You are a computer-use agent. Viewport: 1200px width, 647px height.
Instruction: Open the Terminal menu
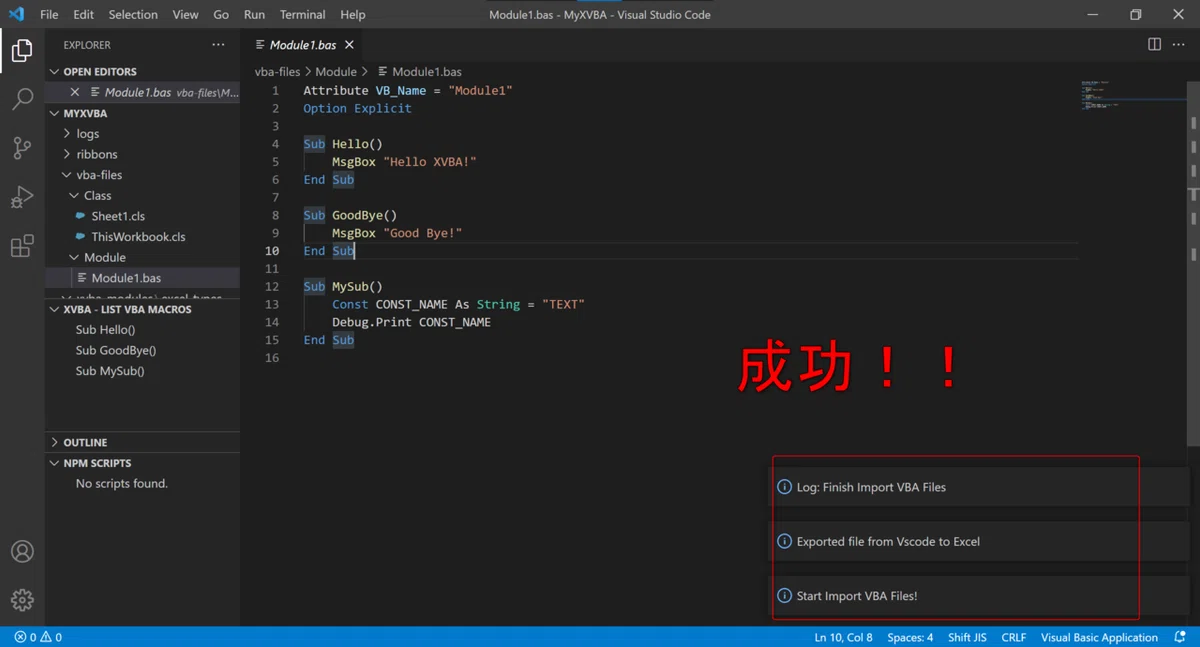coord(302,15)
